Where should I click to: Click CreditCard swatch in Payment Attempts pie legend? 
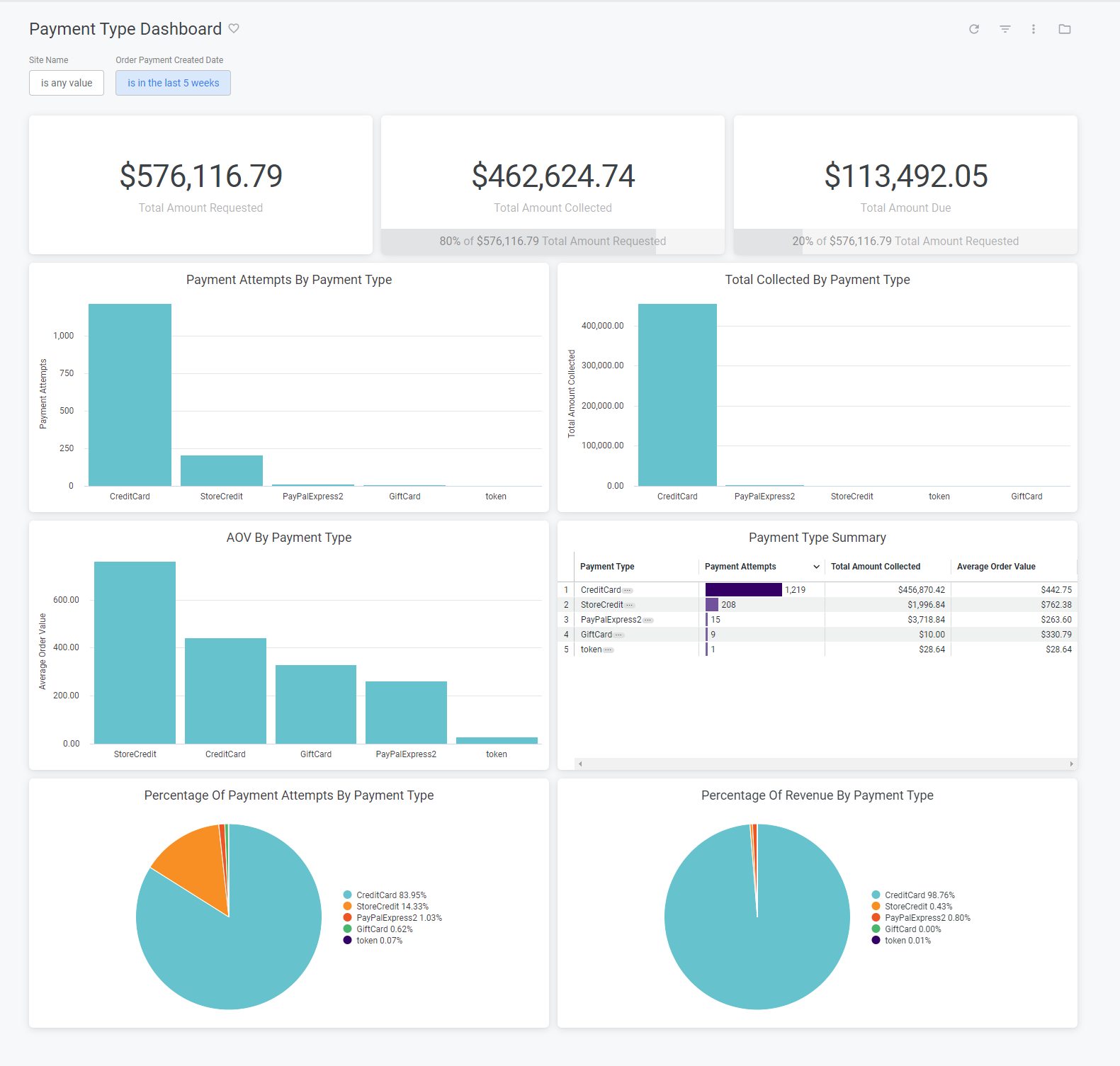point(348,895)
